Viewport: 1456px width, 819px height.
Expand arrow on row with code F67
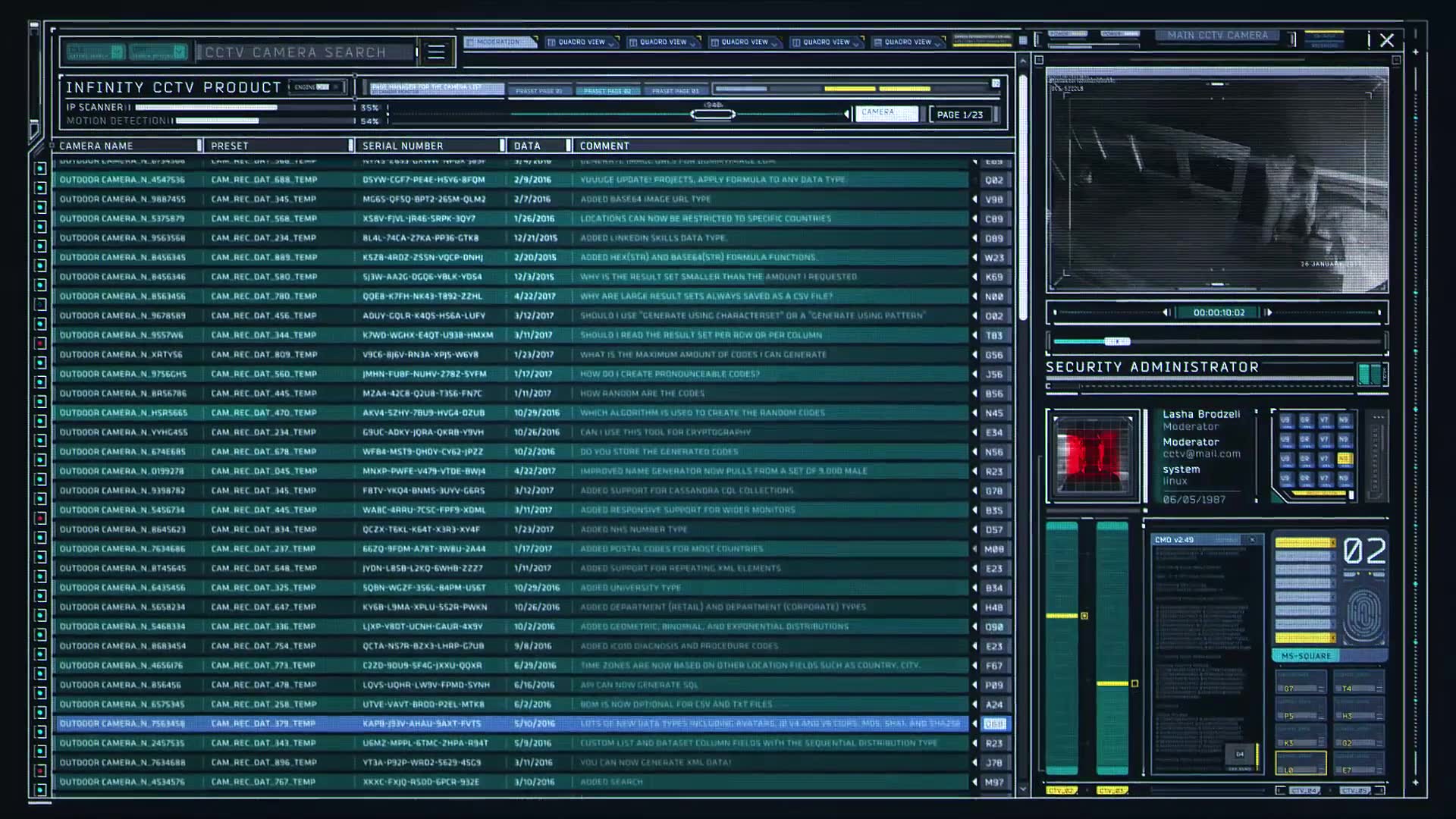[974, 666]
